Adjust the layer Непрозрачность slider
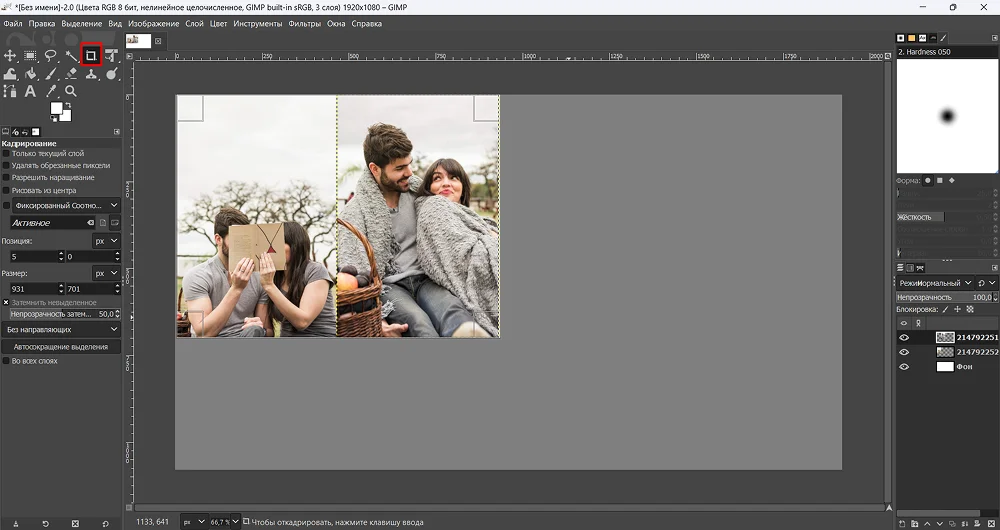Image resolution: width=1000 pixels, height=530 pixels. coord(940,297)
